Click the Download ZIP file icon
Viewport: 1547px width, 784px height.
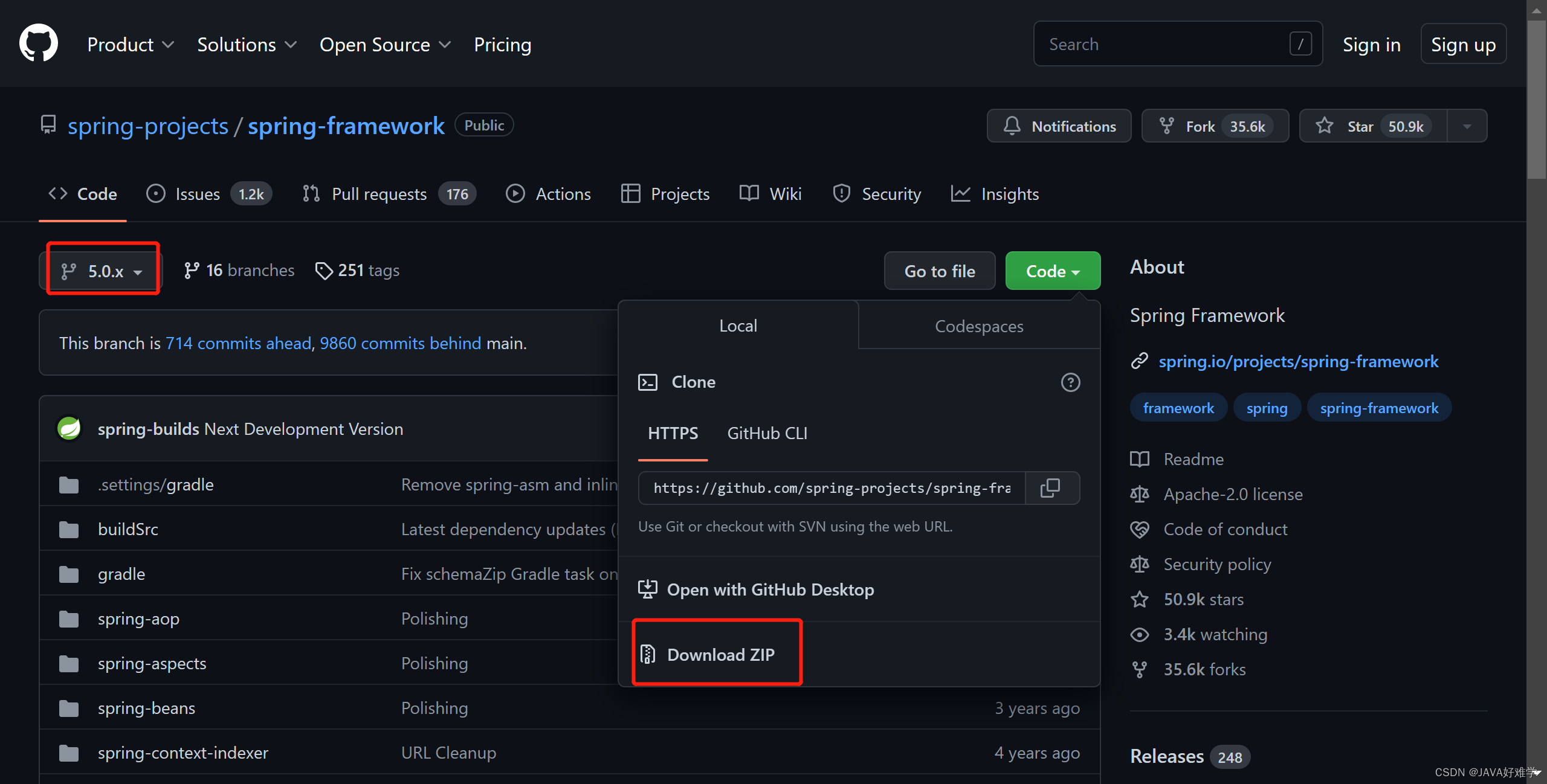coord(648,654)
